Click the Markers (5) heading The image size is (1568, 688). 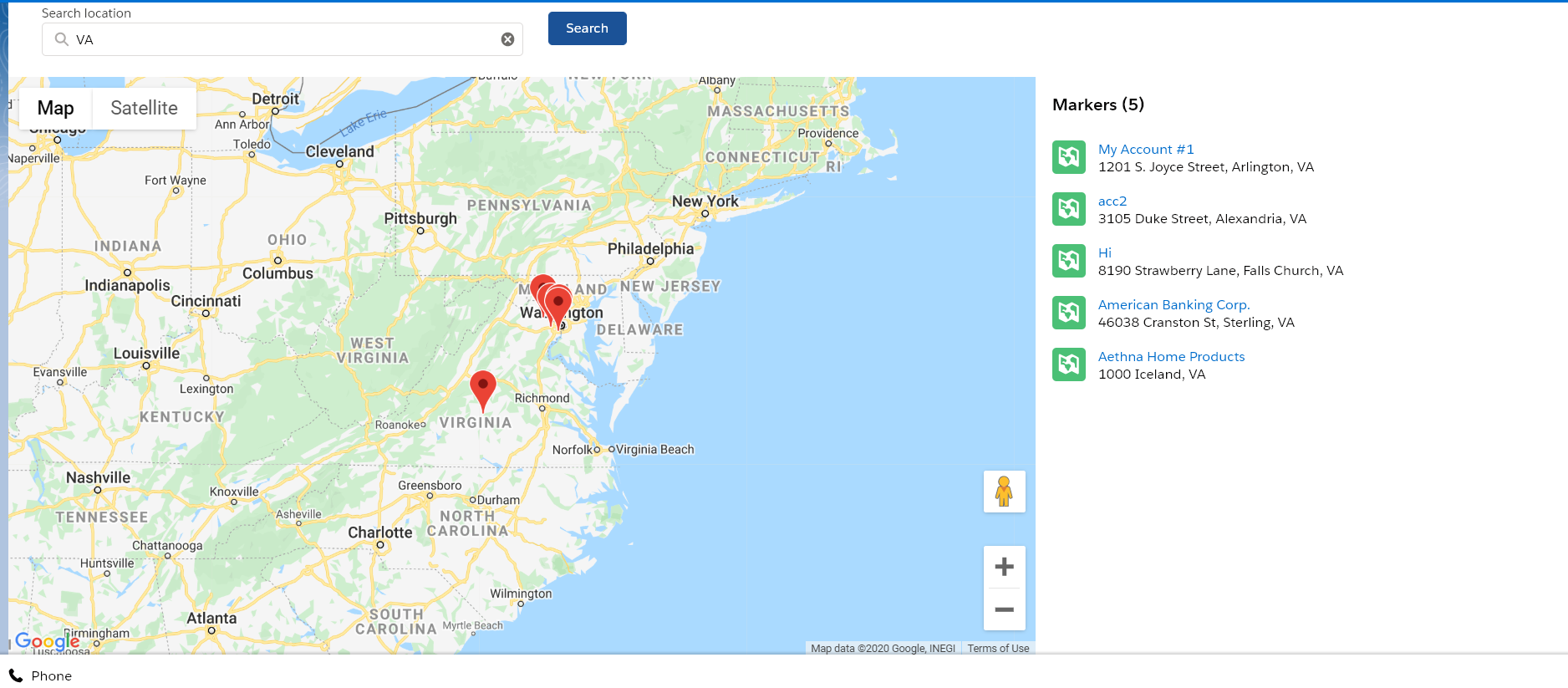pyautogui.click(x=1098, y=104)
